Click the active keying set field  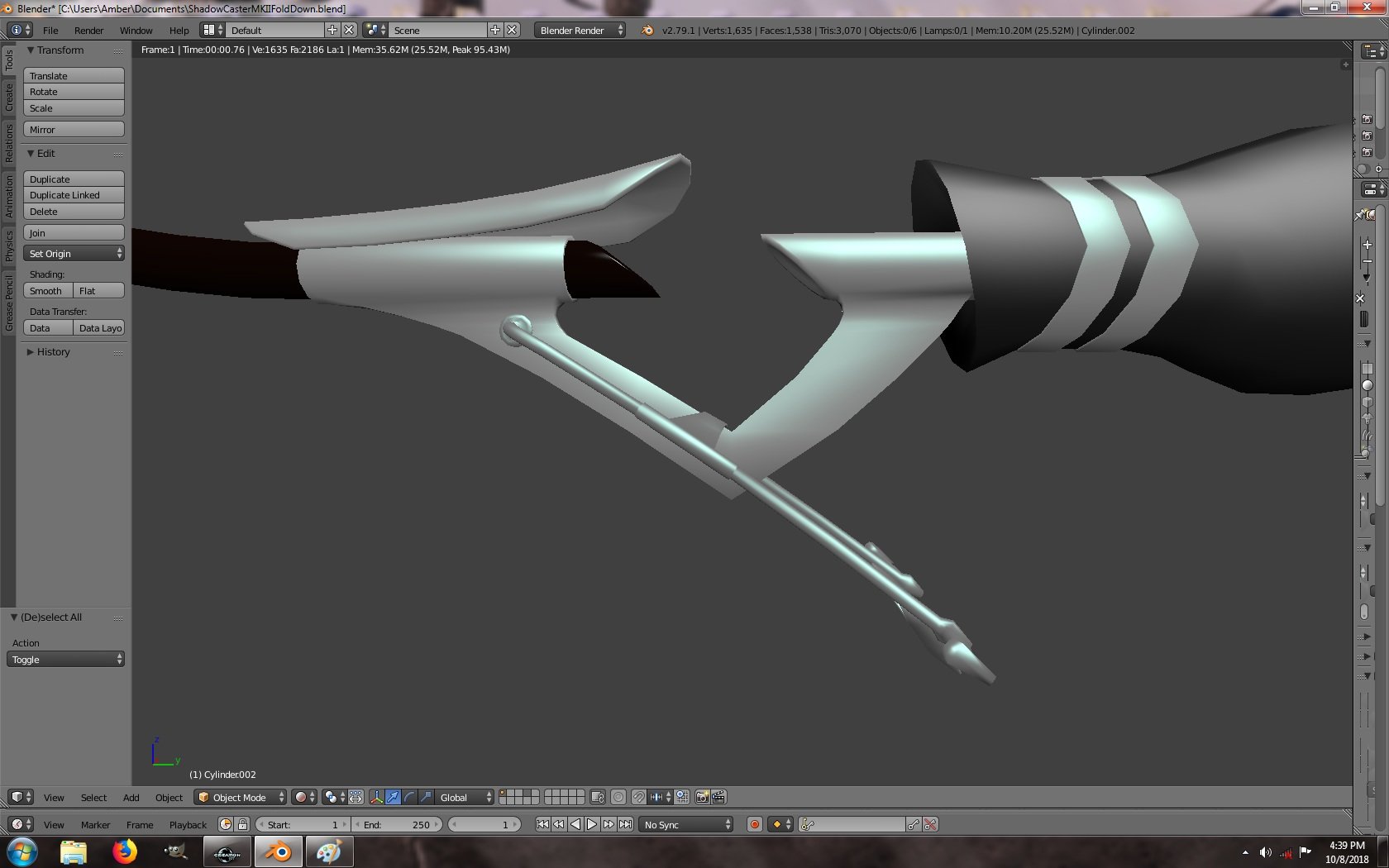tap(852, 824)
